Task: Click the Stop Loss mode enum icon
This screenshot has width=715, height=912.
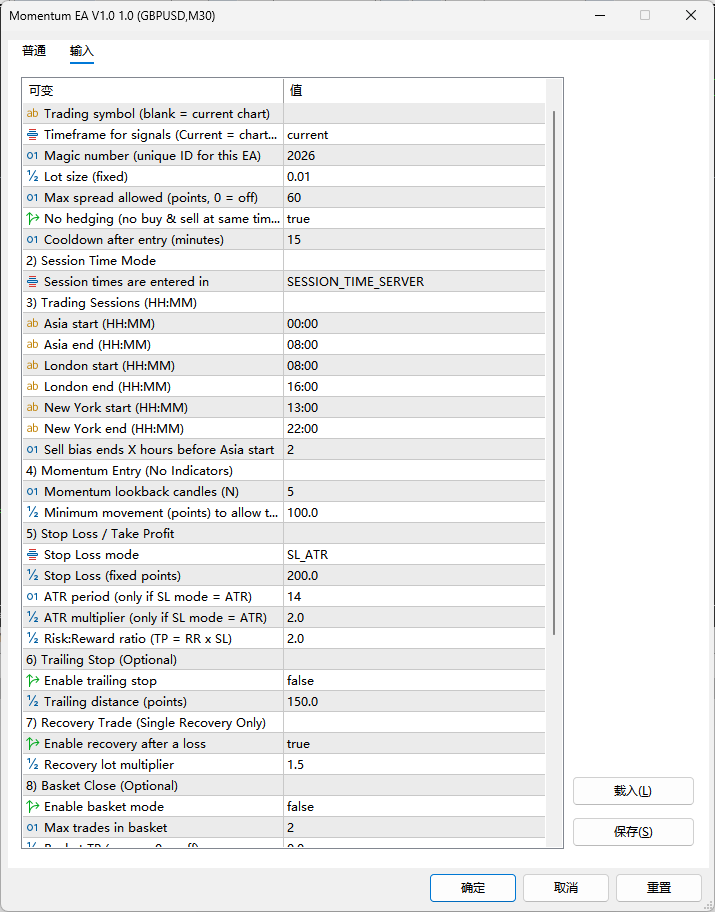Action: click(32, 555)
